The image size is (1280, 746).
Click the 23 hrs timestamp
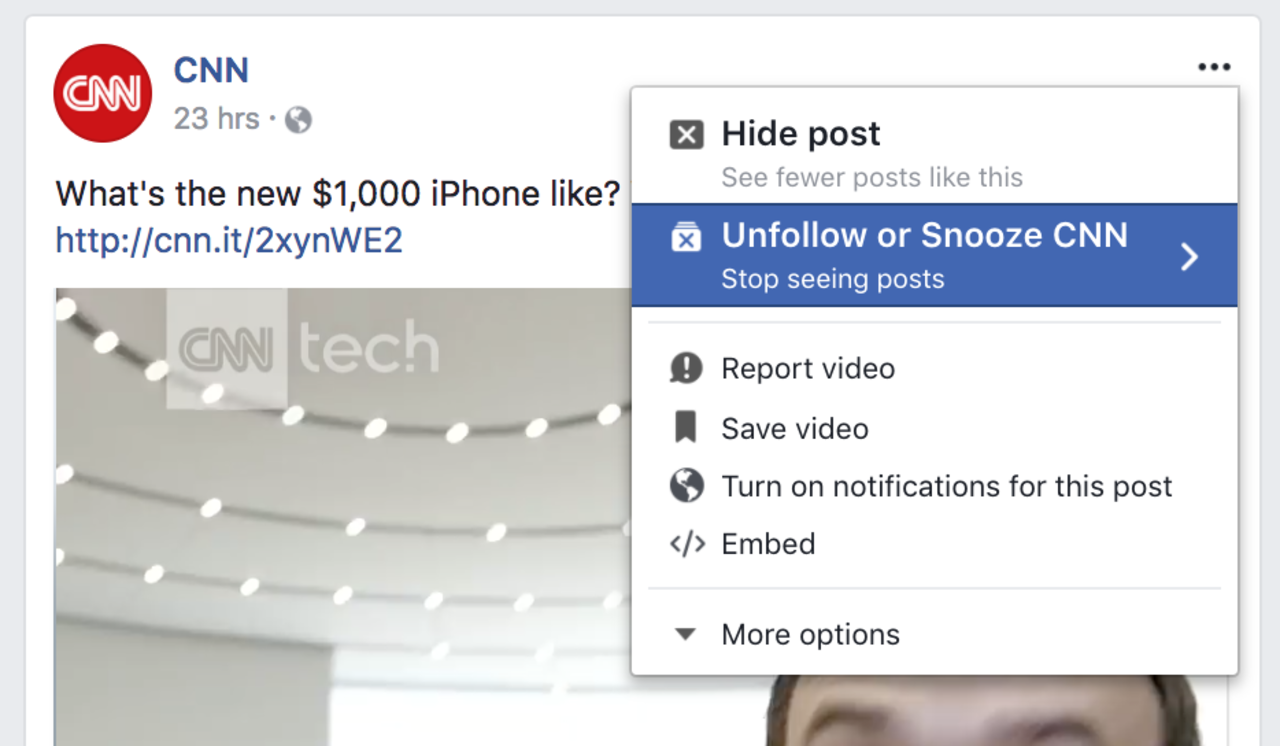point(217,118)
